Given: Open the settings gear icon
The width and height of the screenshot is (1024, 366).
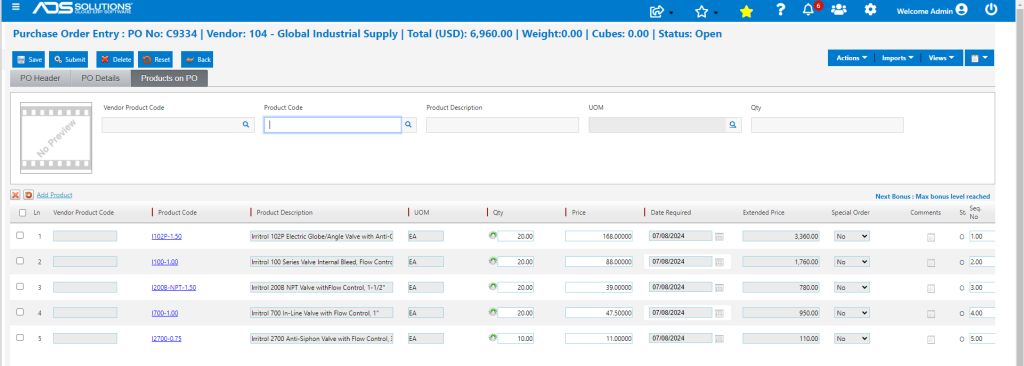Looking at the screenshot, I should click(870, 10).
